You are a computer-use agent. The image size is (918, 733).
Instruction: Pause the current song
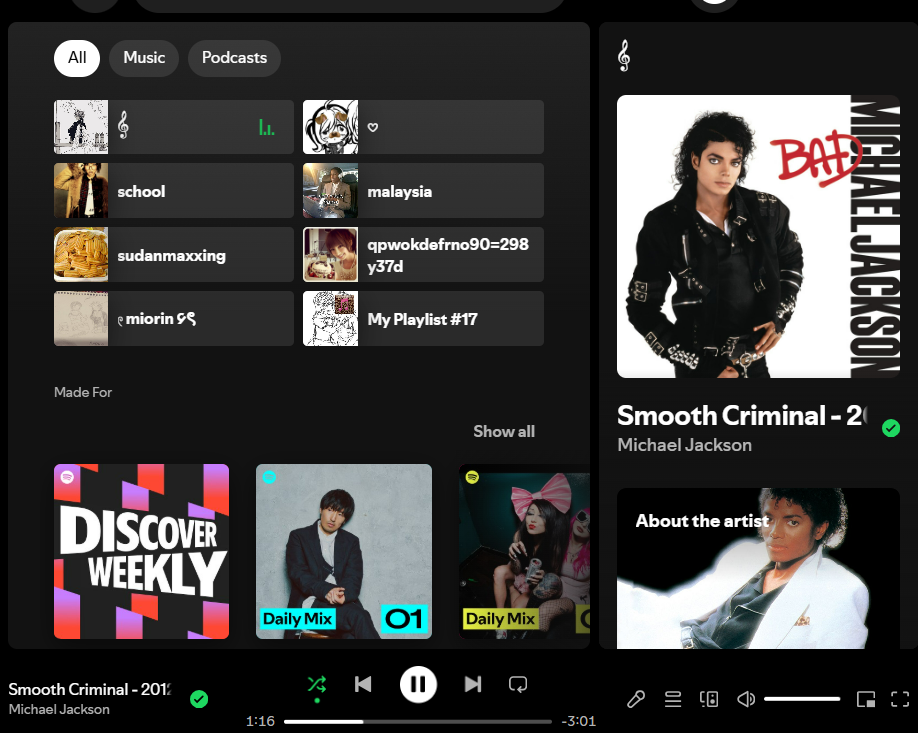(x=418, y=684)
